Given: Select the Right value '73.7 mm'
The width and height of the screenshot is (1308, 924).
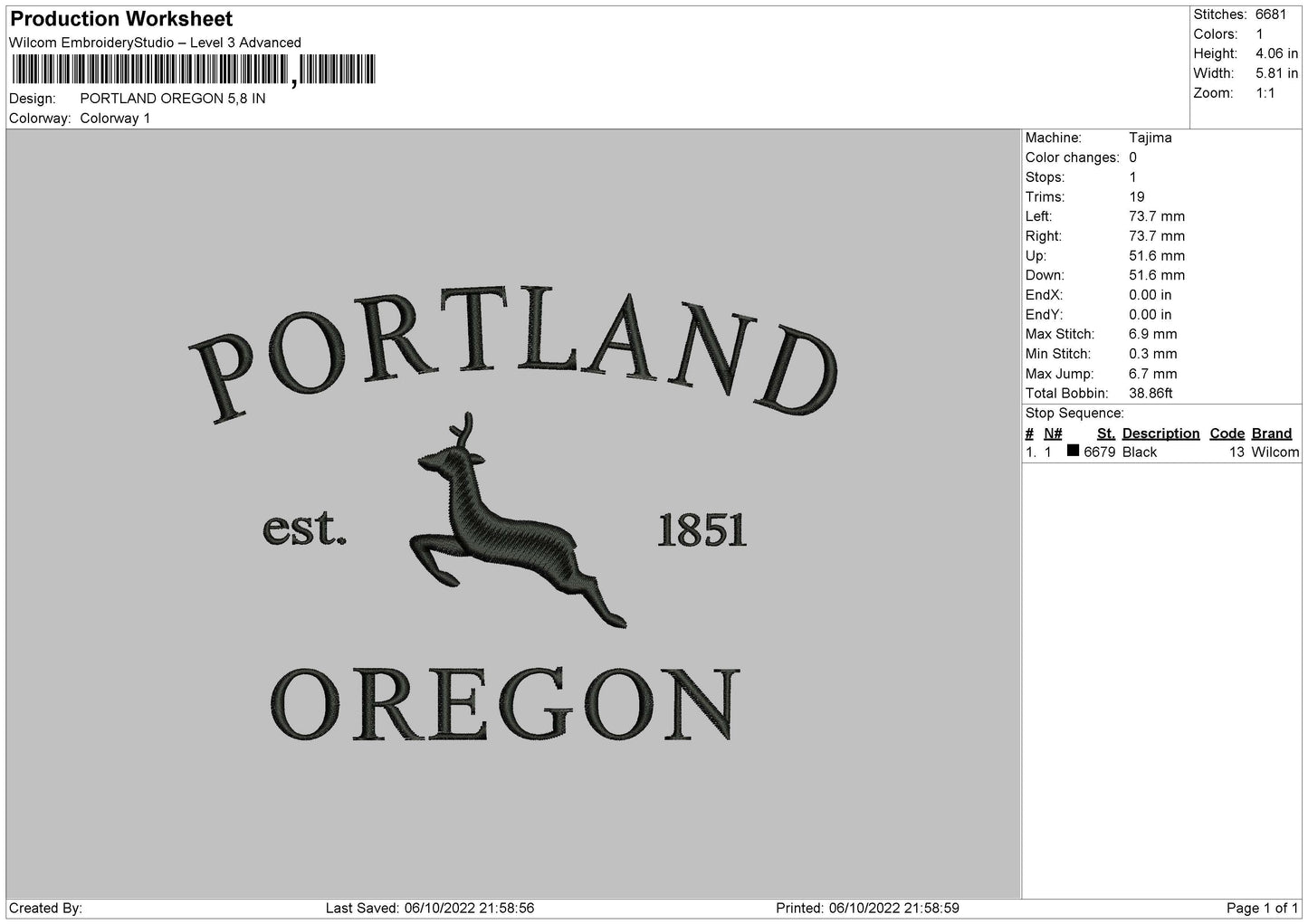Looking at the screenshot, I should point(1157,236).
